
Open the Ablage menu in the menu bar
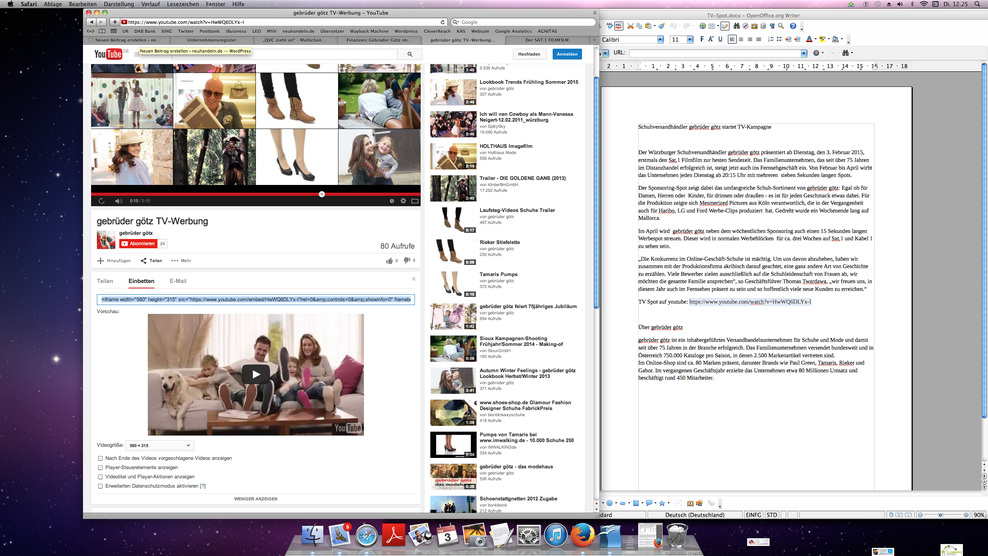click(x=53, y=4)
